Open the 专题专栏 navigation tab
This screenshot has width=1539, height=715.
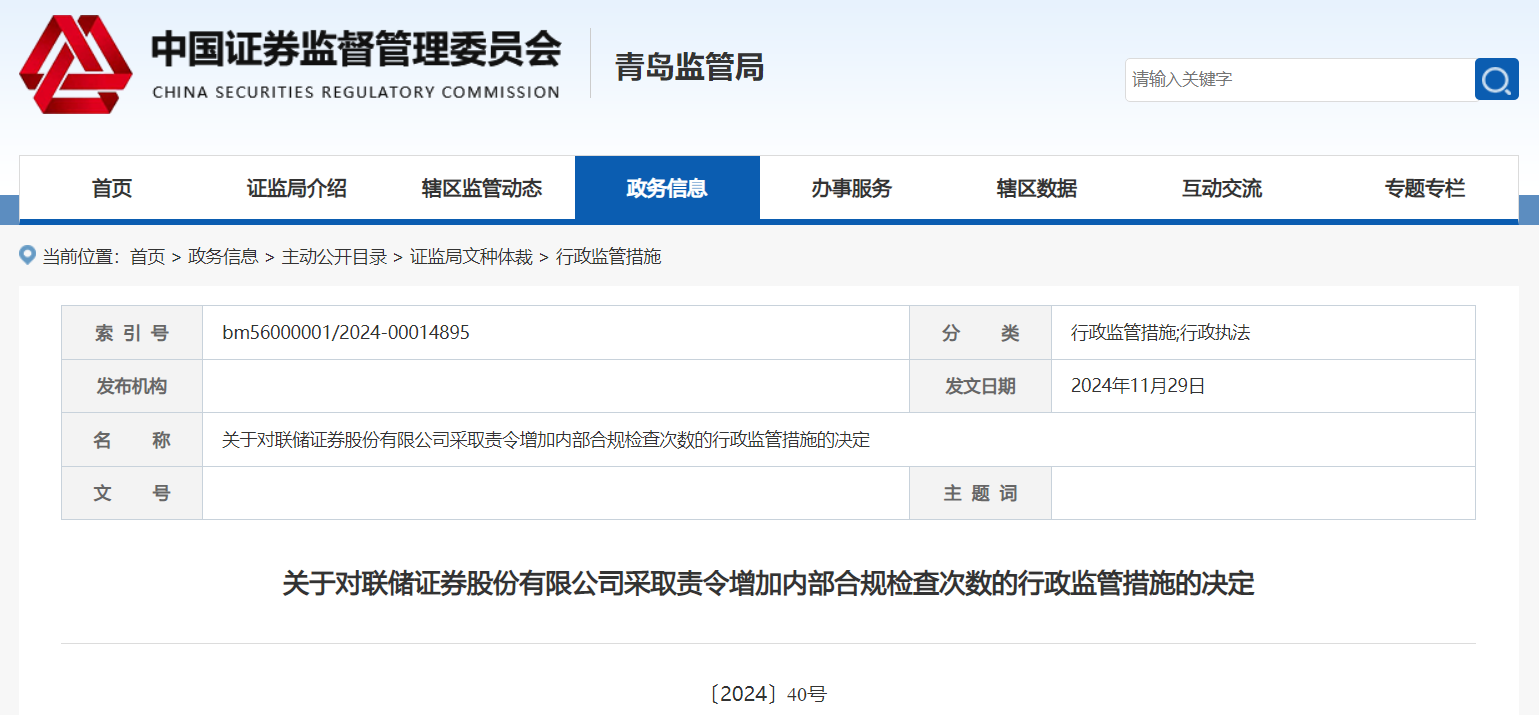click(x=1425, y=188)
